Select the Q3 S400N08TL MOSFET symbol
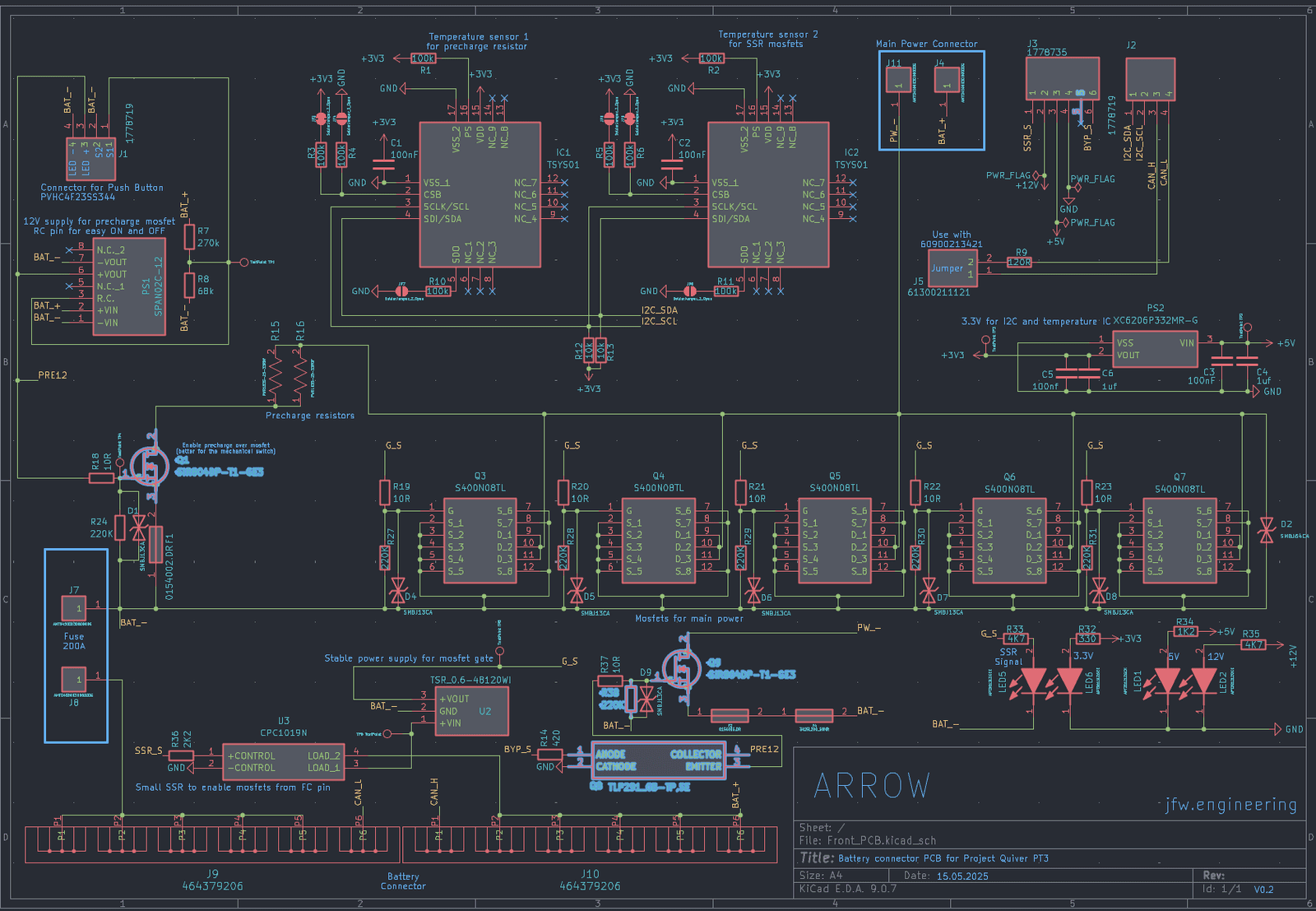This screenshot has width=1316, height=911. (x=480, y=541)
